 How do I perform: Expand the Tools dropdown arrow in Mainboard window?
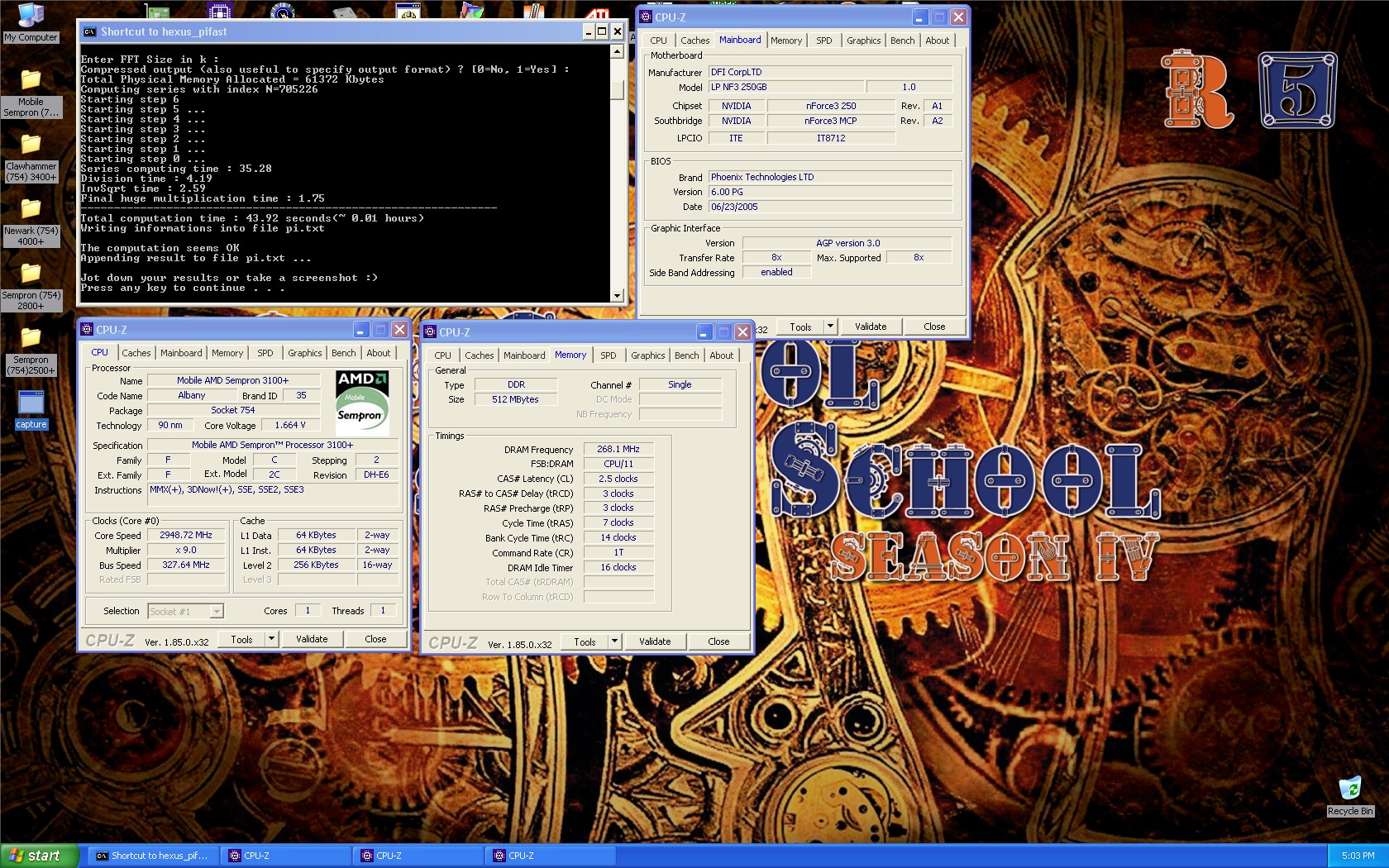tap(830, 327)
